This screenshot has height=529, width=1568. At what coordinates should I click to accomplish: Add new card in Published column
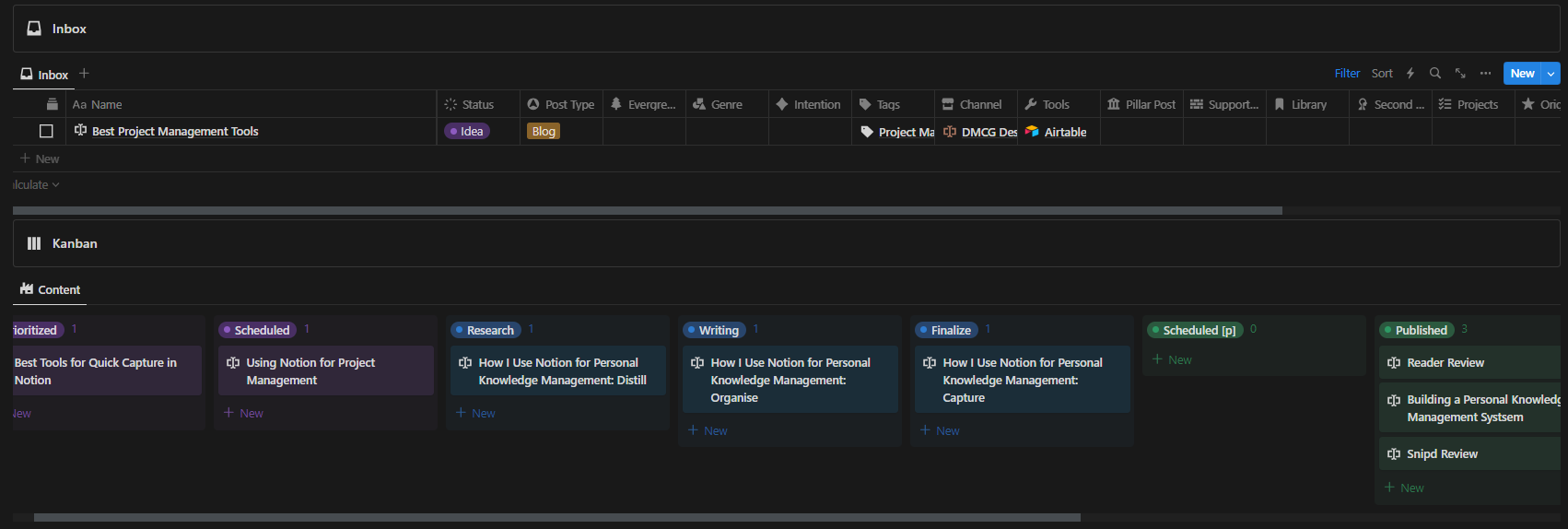[x=1404, y=488]
